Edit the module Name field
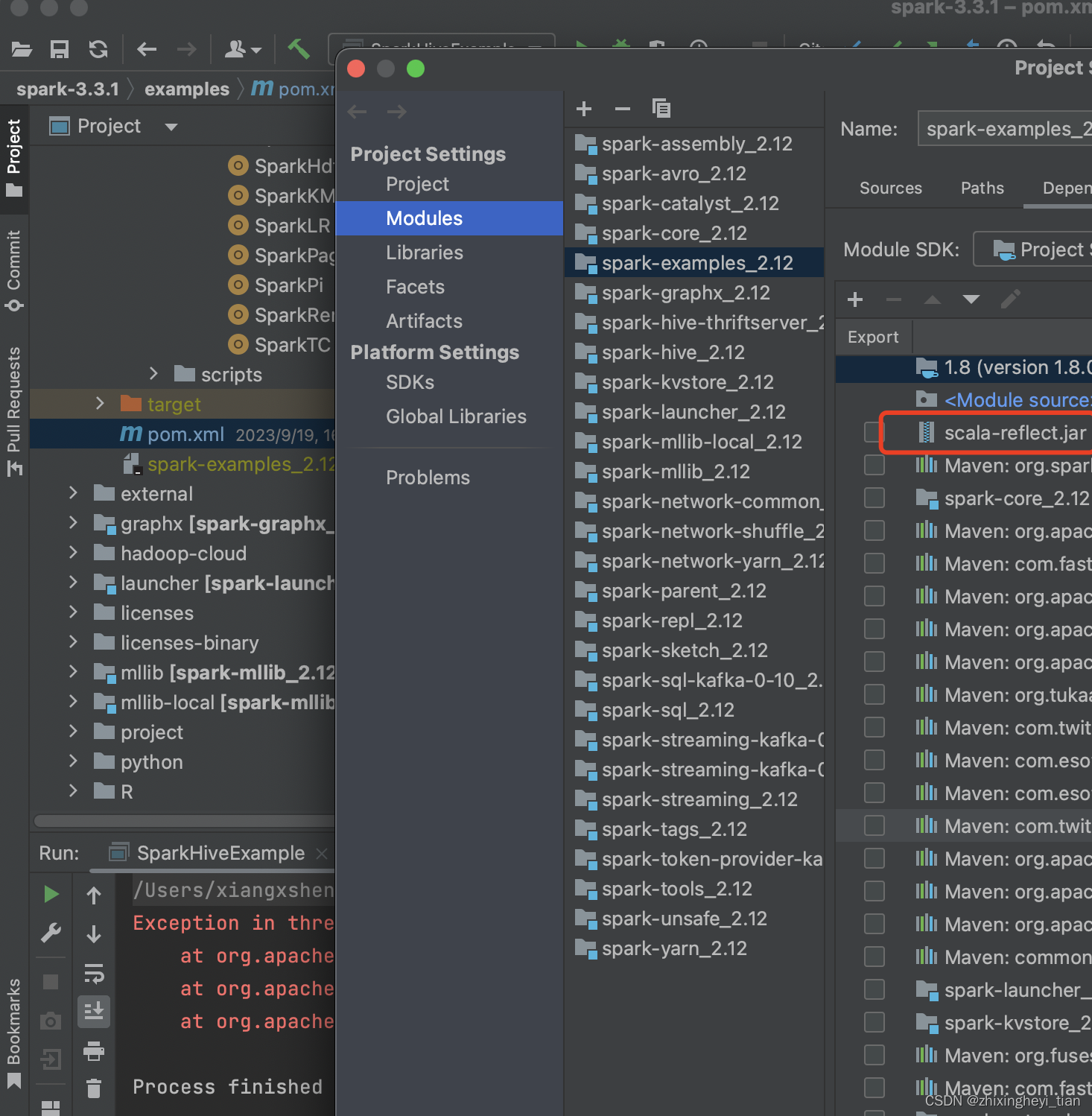 [x=1005, y=129]
